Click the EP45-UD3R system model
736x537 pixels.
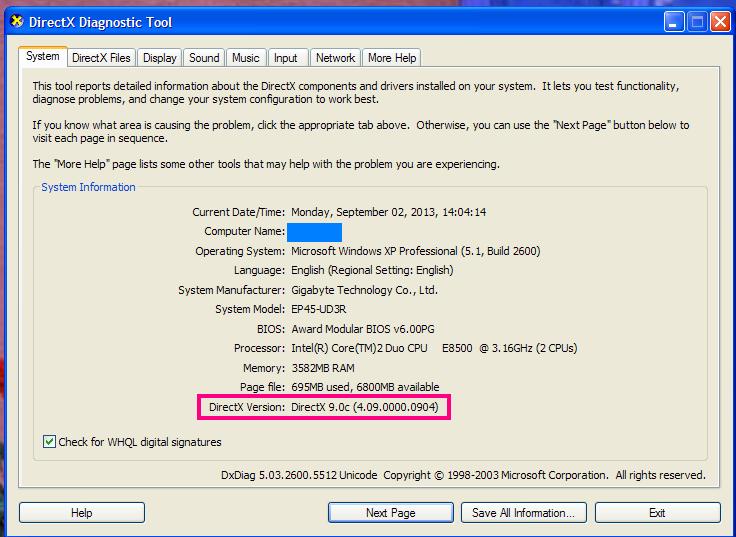click(319, 309)
